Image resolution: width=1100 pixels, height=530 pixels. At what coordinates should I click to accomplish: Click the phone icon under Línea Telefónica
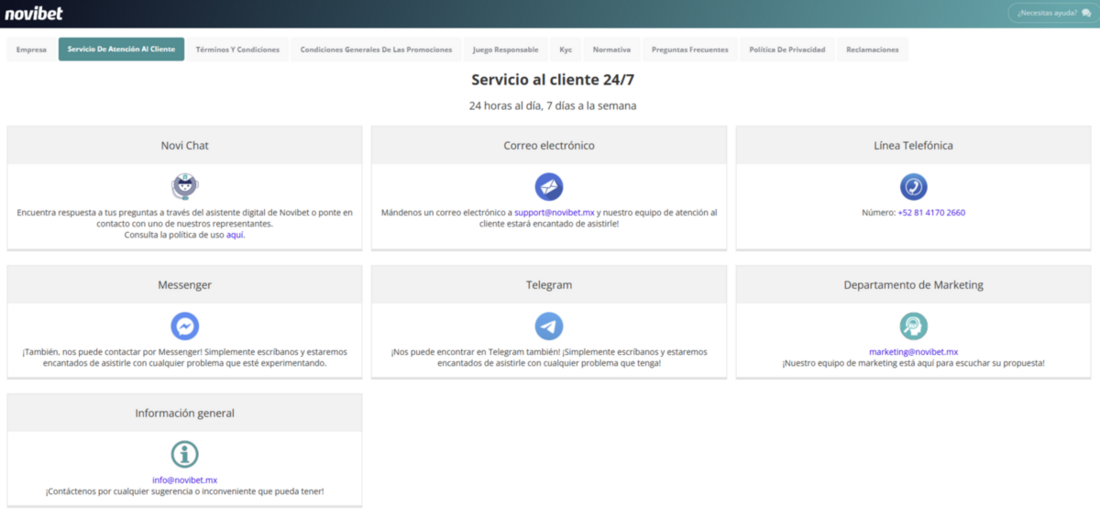coord(913,187)
